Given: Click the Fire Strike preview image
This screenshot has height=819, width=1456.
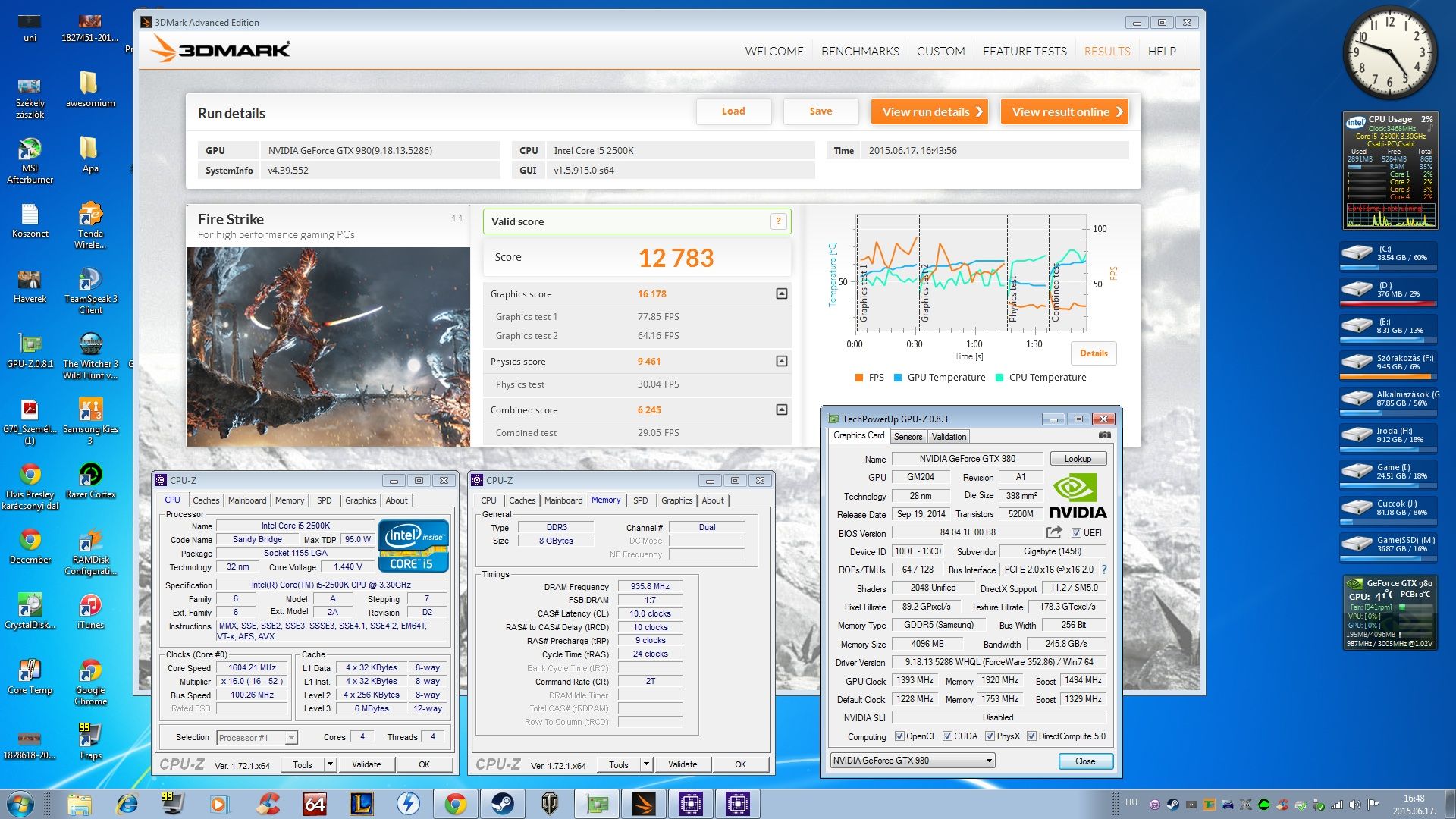Looking at the screenshot, I should (328, 347).
